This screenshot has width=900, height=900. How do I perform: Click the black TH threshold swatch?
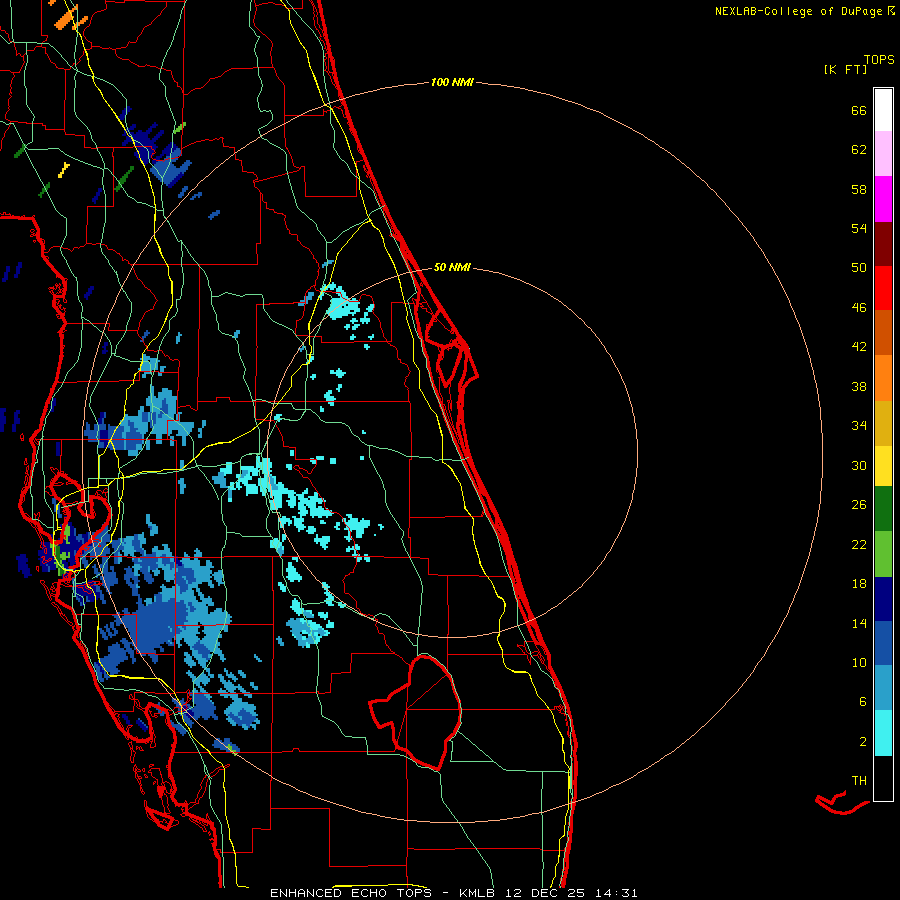(x=883, y=778)
